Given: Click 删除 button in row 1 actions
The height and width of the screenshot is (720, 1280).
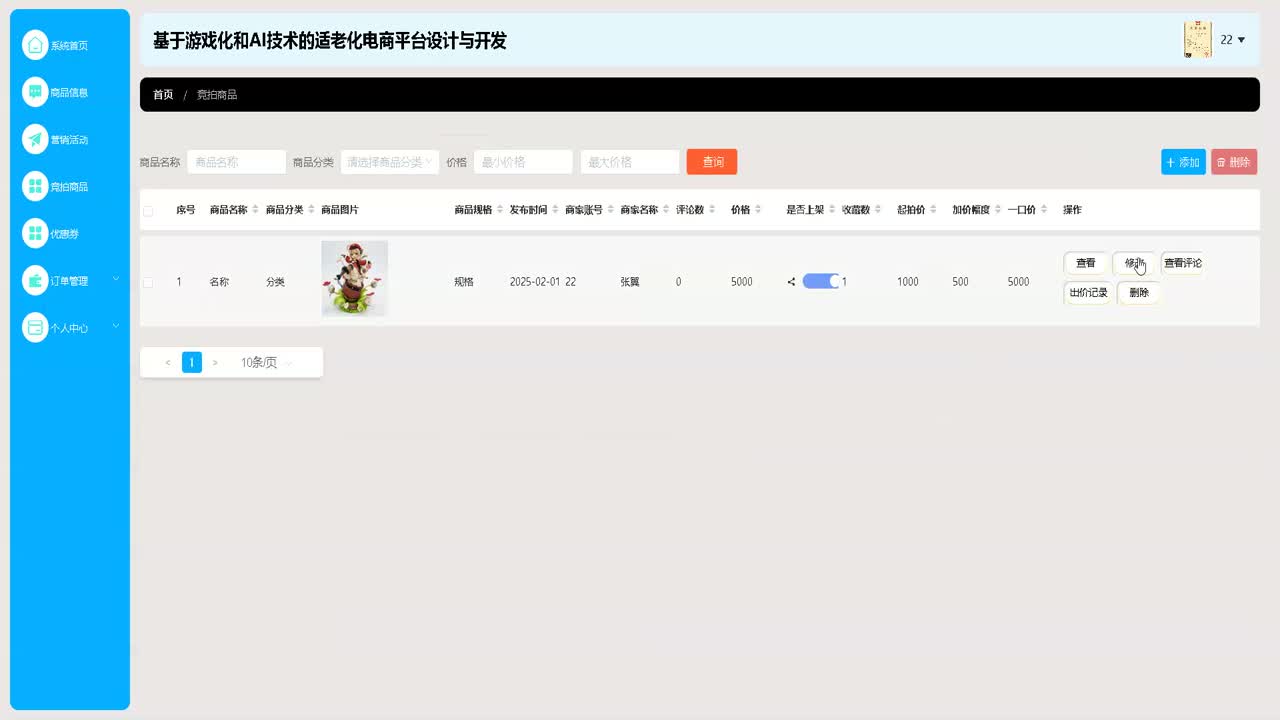Looking at the screenshot, I should click(1139, 293).
